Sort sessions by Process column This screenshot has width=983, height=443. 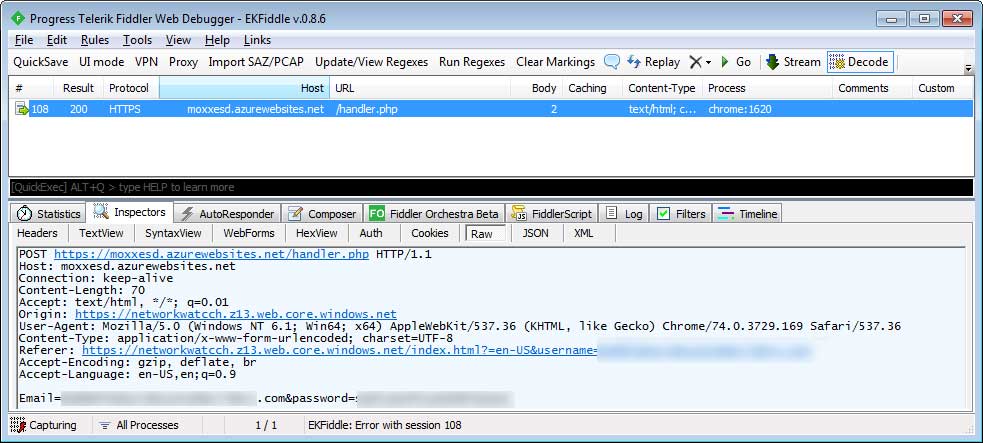coord(767,88)
